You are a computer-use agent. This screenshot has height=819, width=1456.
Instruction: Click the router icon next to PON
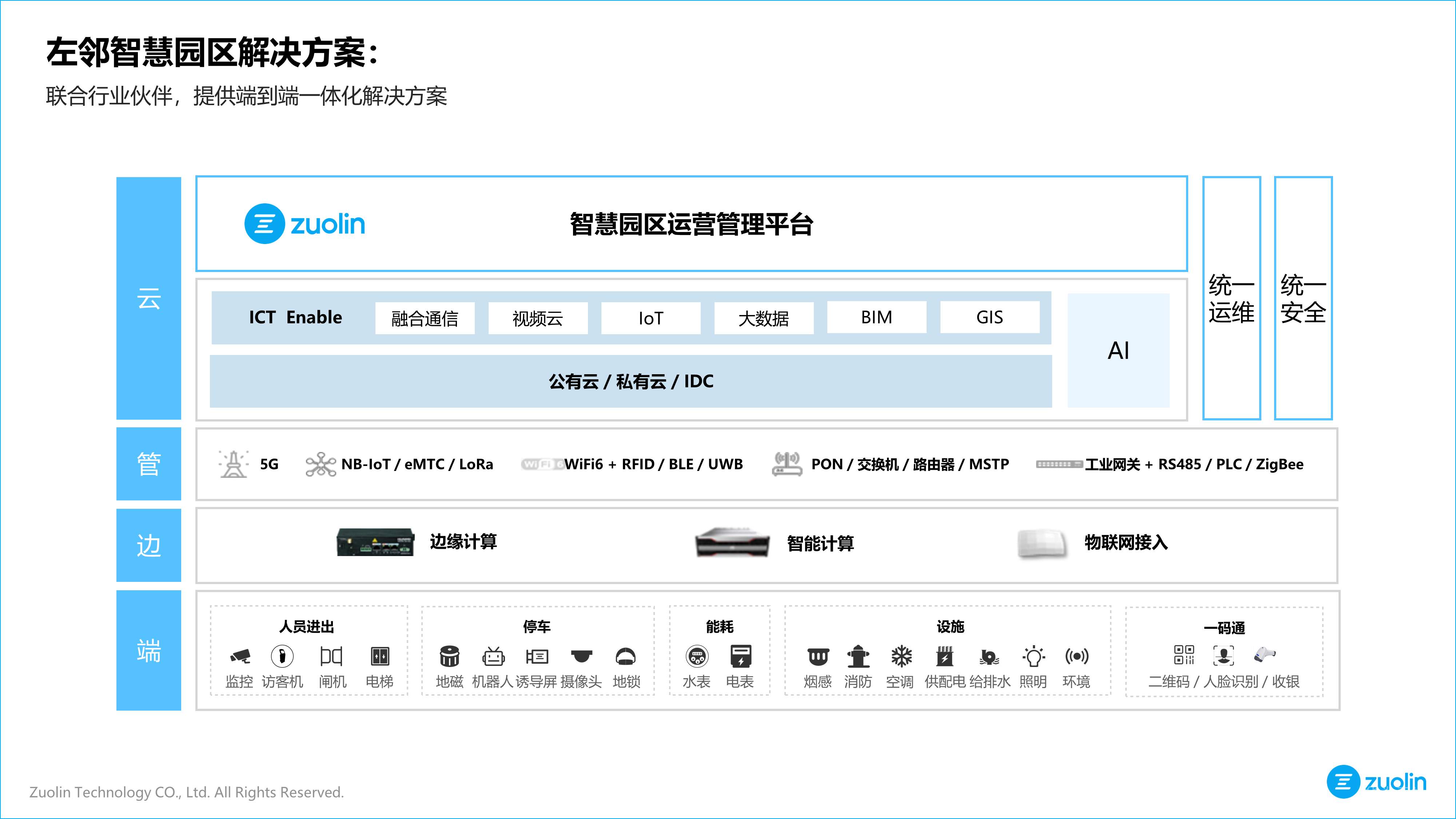786,464
